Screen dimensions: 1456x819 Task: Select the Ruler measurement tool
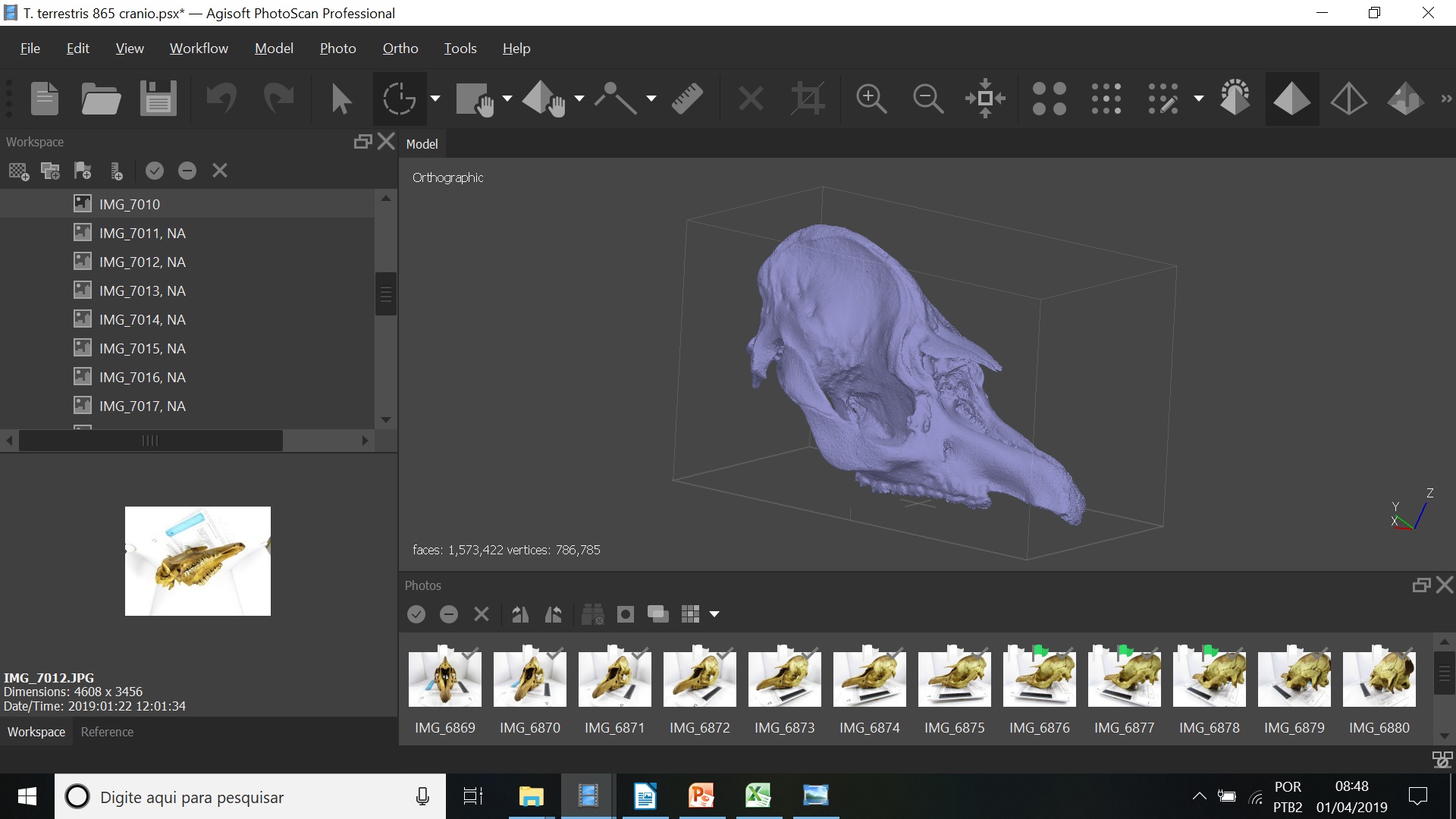click(x=687, y=99)
